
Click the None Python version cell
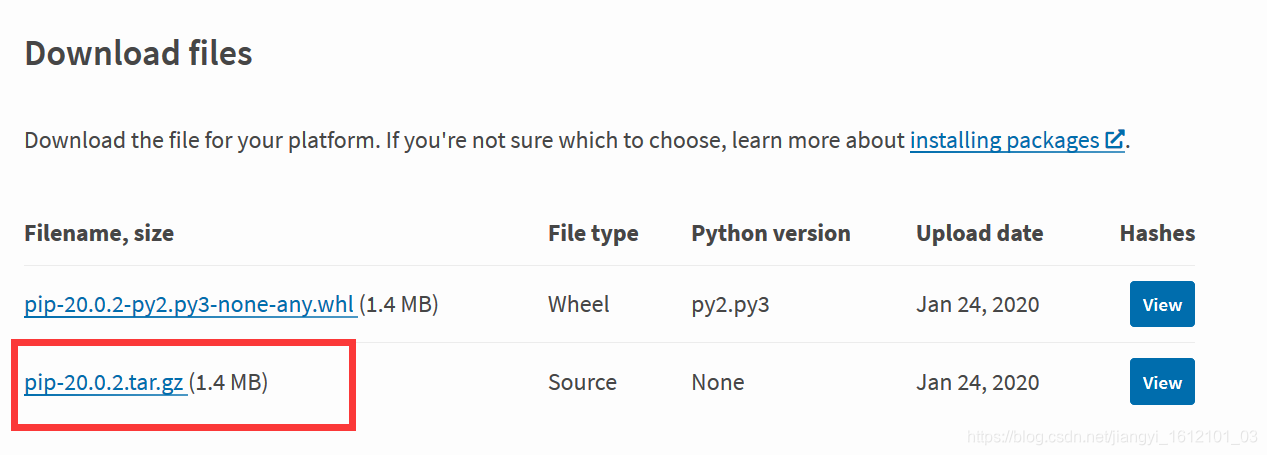point(717,382)
